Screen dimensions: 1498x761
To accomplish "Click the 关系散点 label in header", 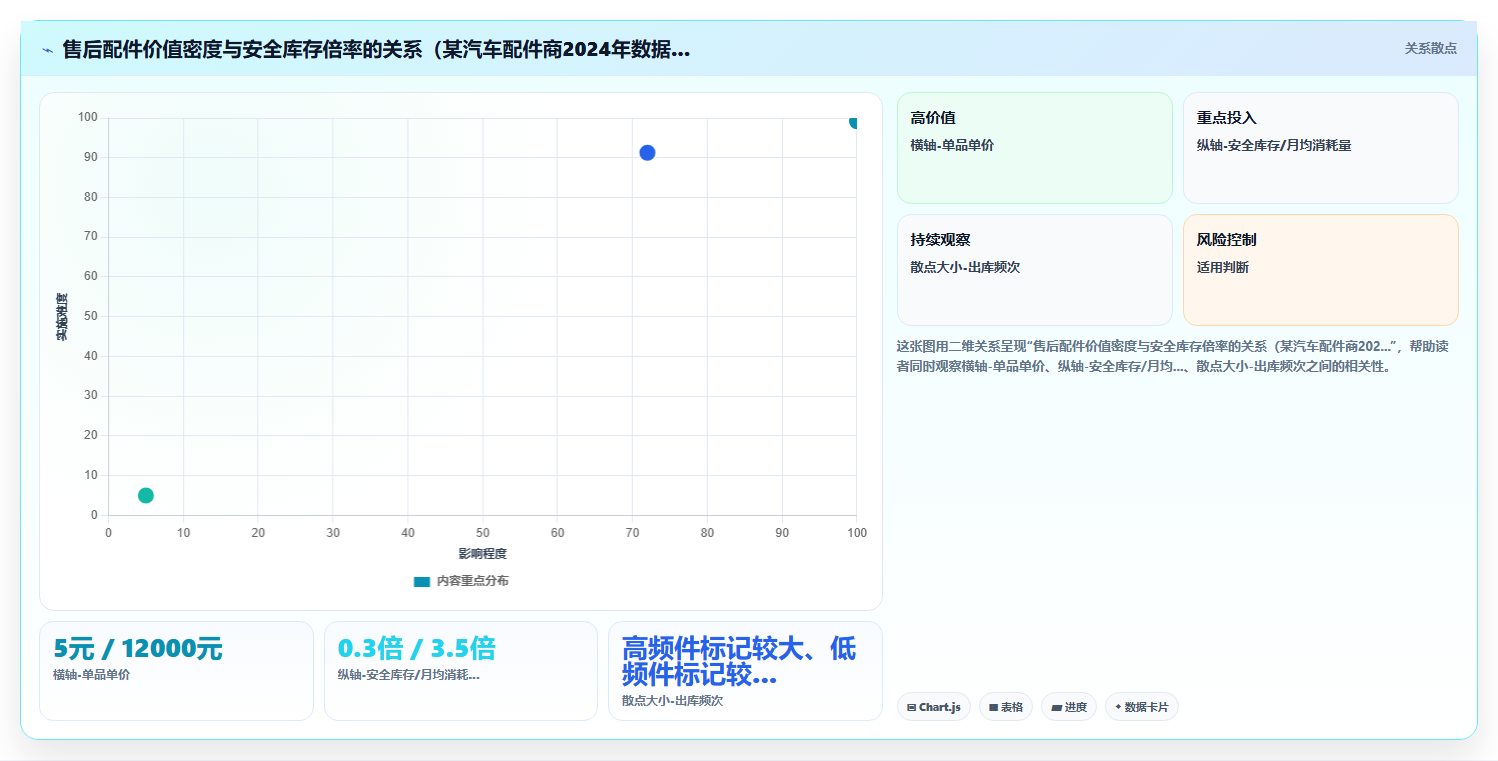I will (x=1431, y=48).
